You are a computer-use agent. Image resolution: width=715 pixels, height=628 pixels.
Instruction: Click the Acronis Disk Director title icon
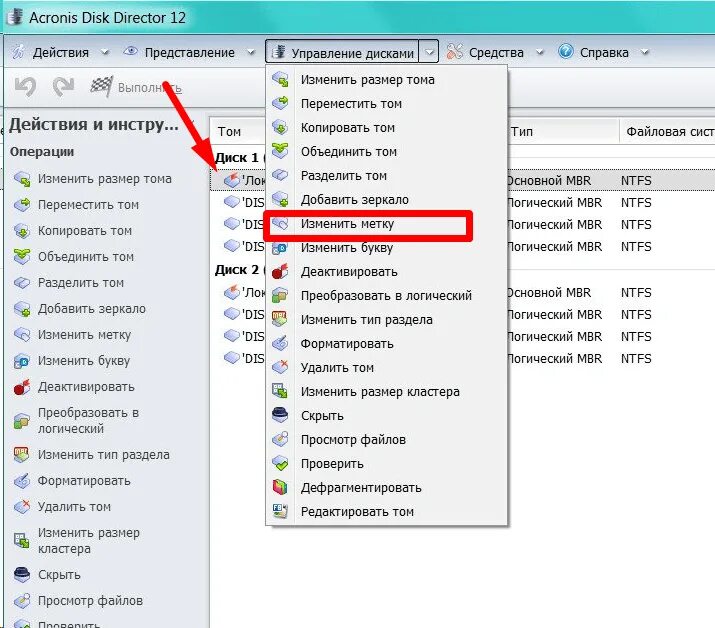[x=16, y=16]
